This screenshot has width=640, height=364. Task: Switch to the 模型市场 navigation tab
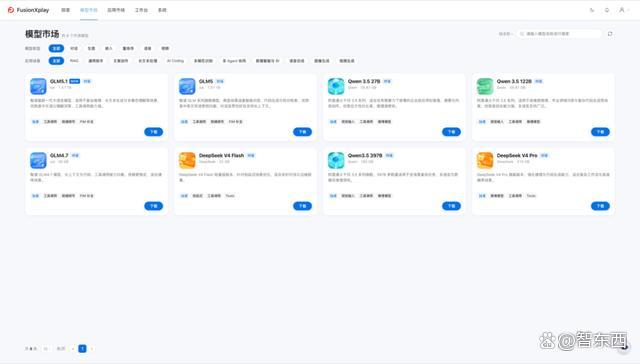[89, 10]
